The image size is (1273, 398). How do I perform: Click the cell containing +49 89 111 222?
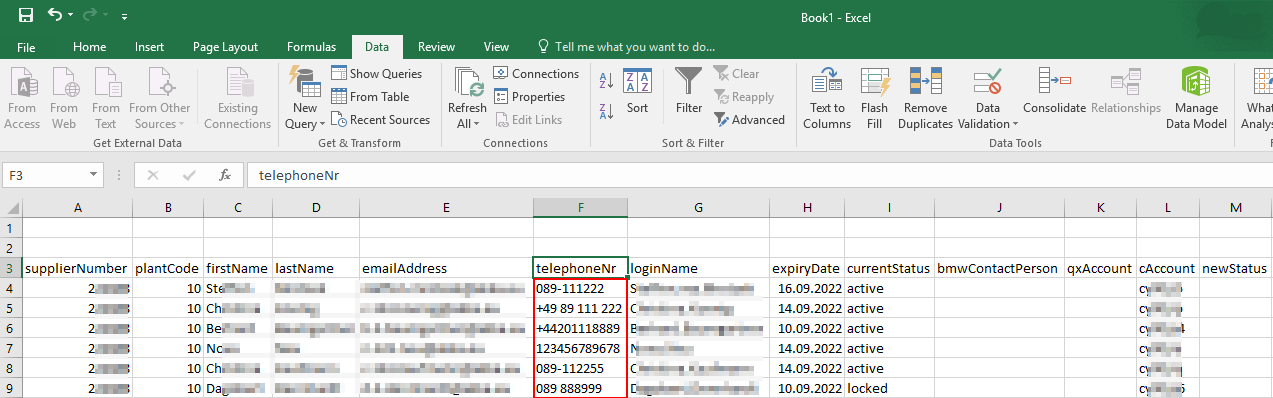(580, 308)
